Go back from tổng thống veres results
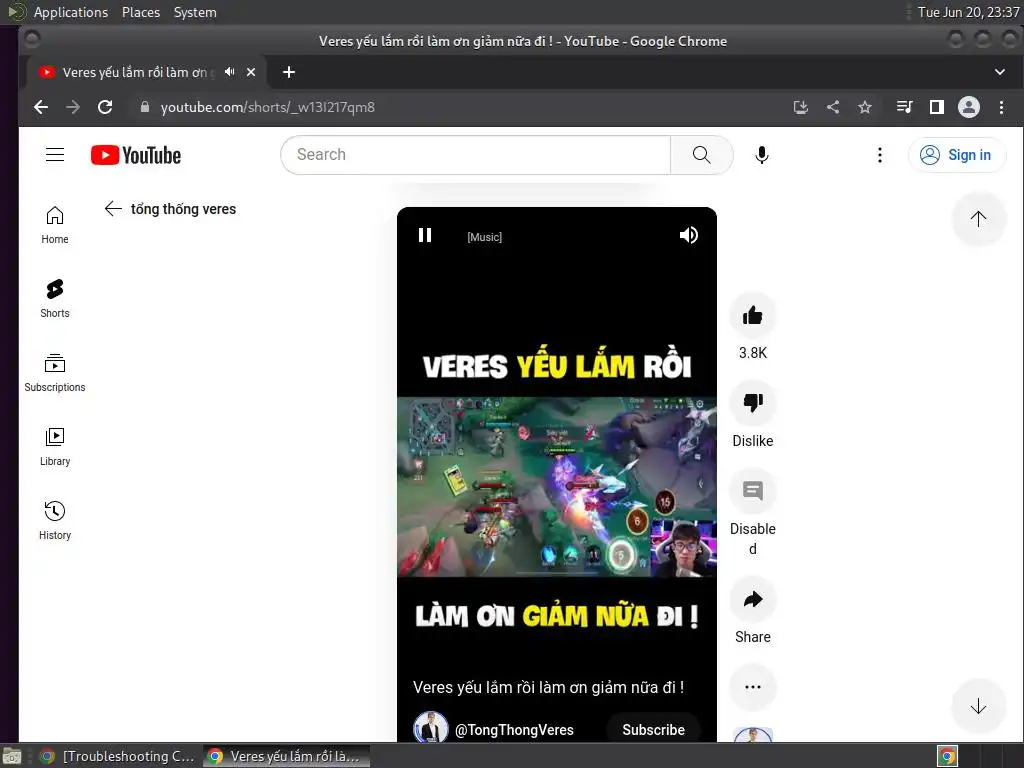The image size is (1024, 768). 113,209
